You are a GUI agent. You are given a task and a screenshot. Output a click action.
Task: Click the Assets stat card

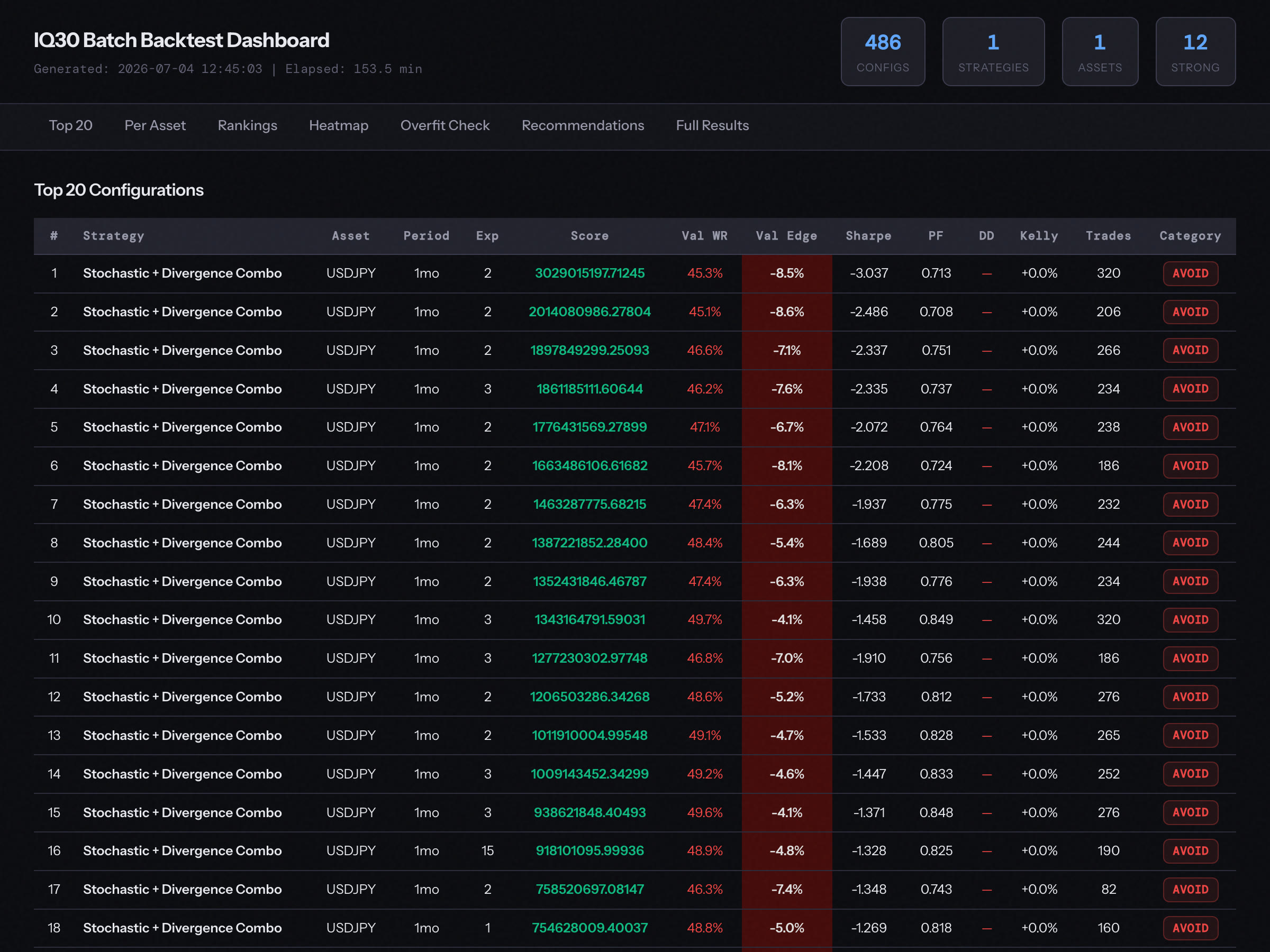coord(1100,52)
